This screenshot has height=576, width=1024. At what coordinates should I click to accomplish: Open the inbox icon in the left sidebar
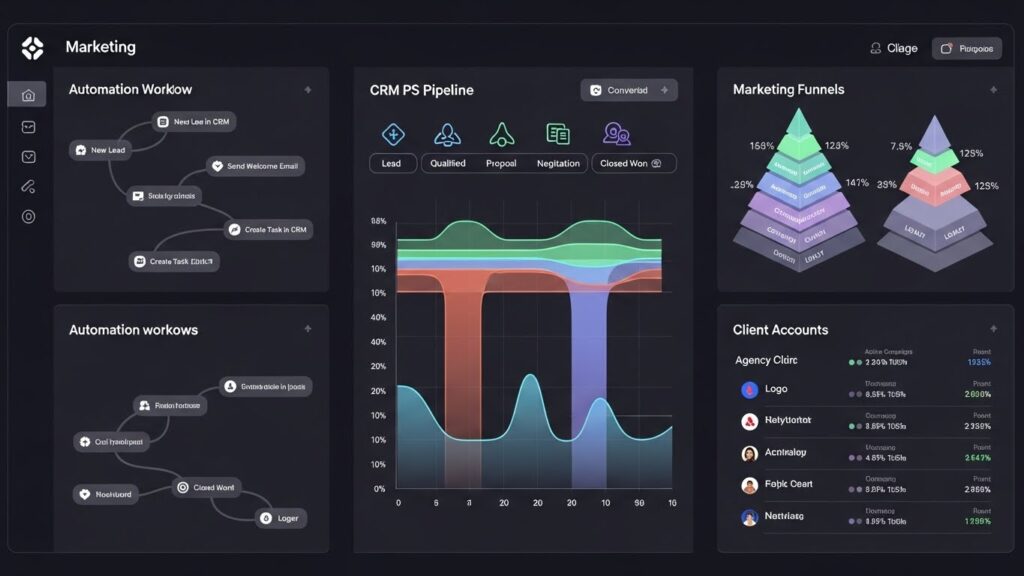pyautogui.click(x=28, y=126)
